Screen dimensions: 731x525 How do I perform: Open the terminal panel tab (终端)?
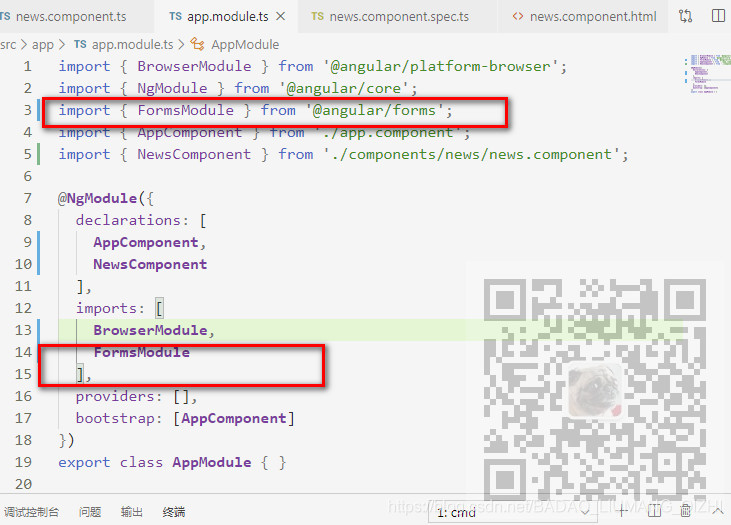pyautogui.click(x=173, y=512)
